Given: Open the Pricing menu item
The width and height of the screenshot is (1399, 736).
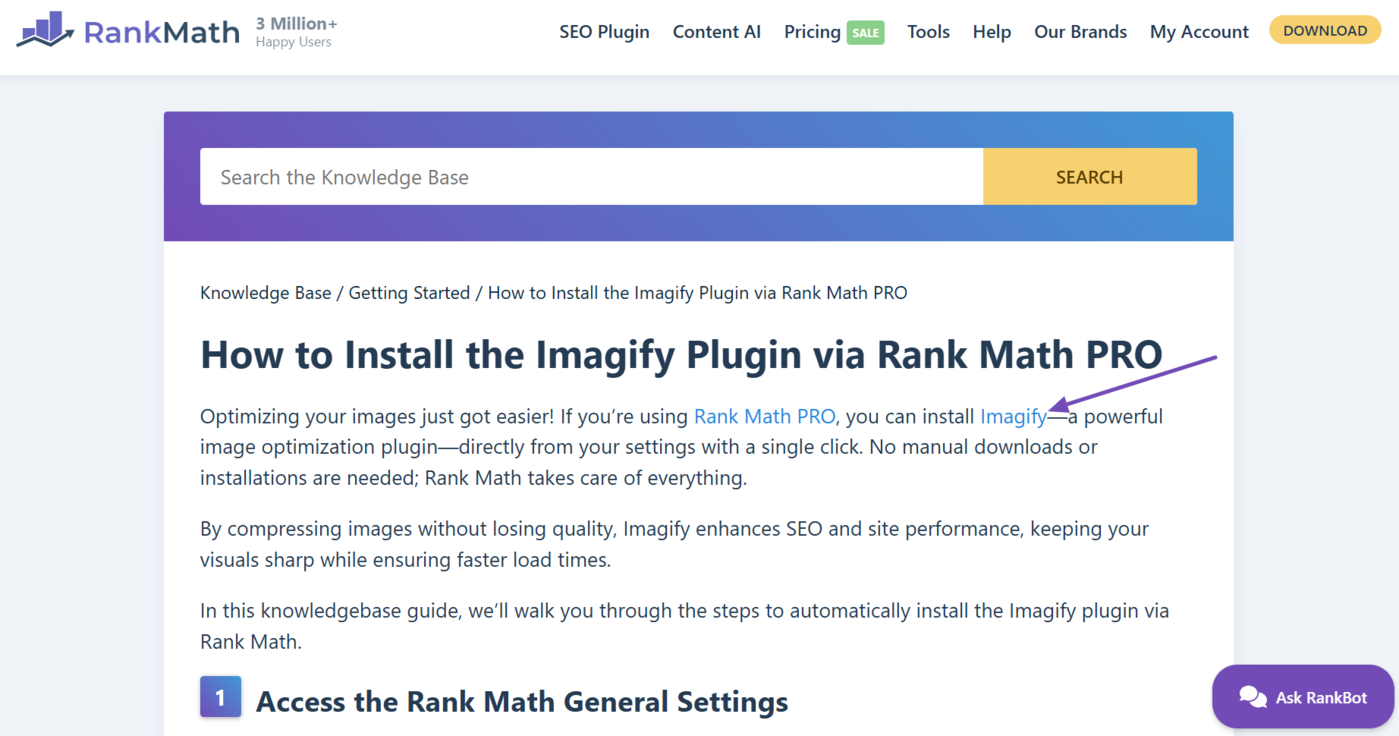Looking at the screenshot, I should click(812, 32).
